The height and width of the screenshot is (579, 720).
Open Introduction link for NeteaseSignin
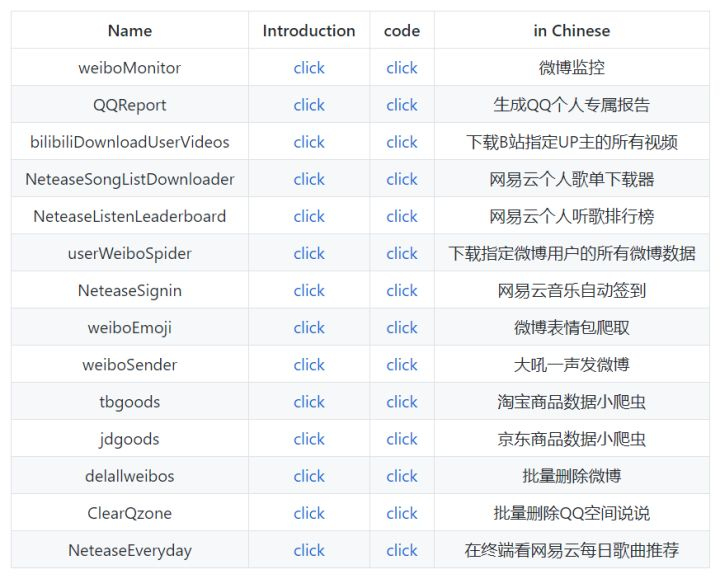309,291
